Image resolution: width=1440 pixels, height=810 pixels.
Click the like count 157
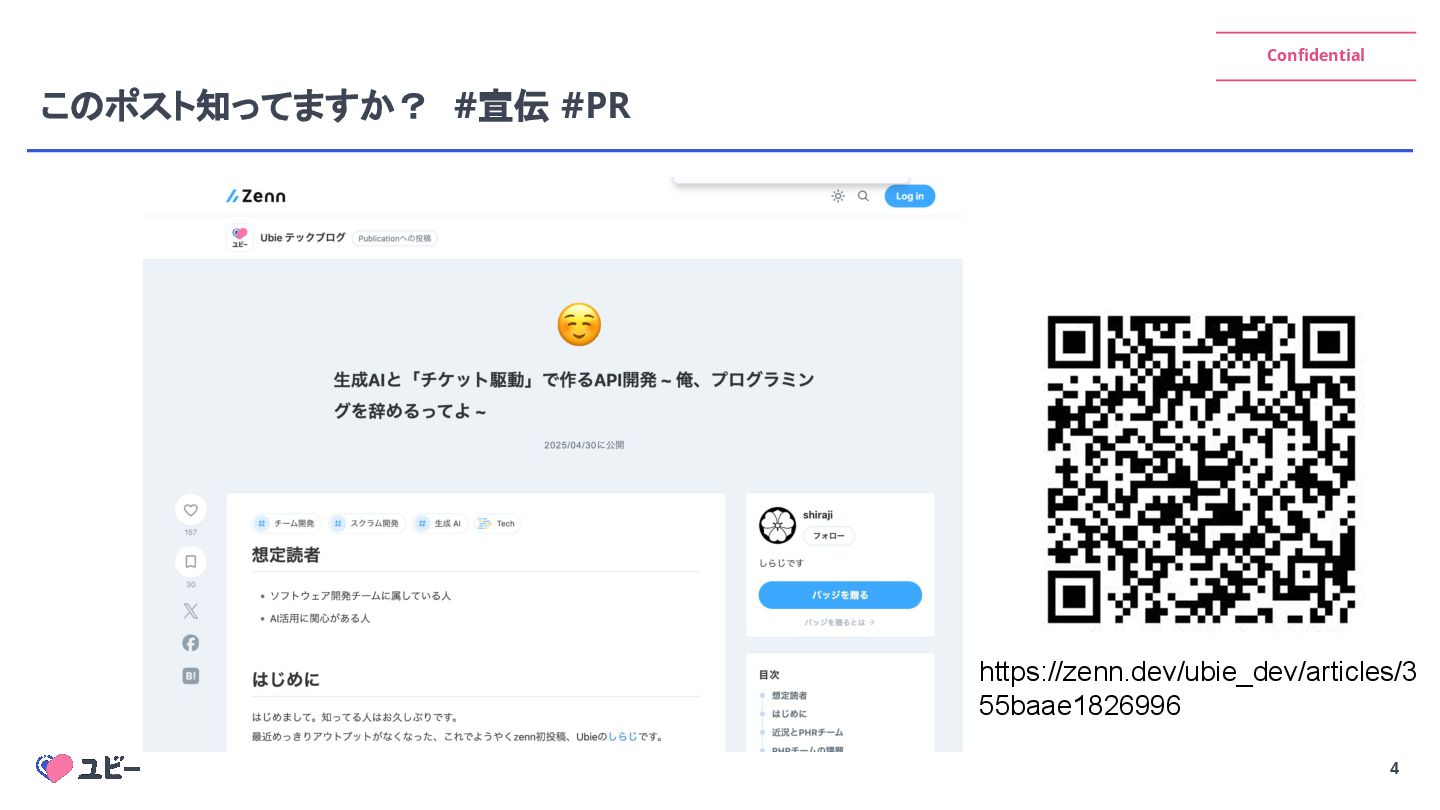pyautogui.click(x=191, y=533)
